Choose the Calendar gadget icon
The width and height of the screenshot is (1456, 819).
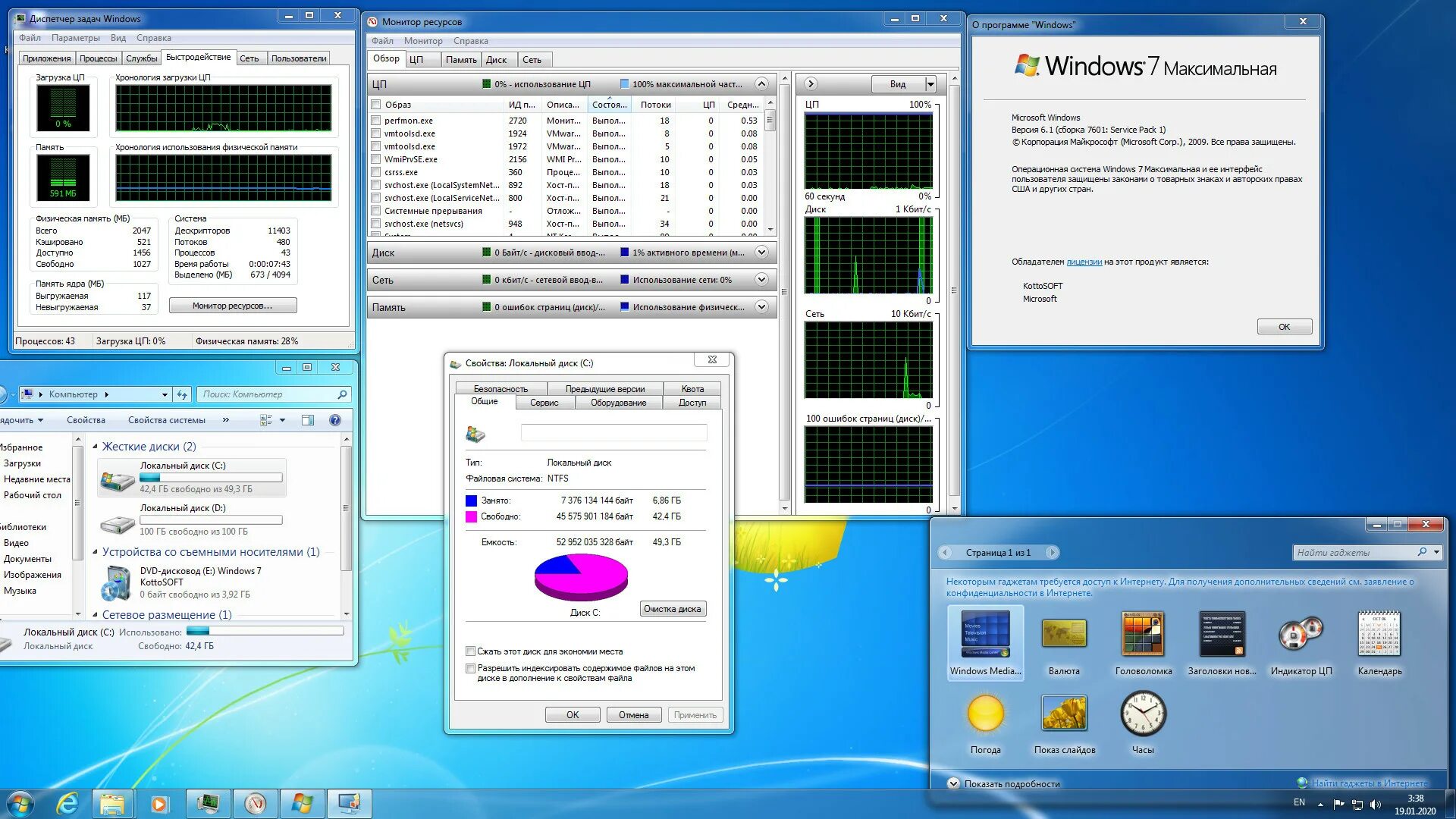tap(1379, 635)
